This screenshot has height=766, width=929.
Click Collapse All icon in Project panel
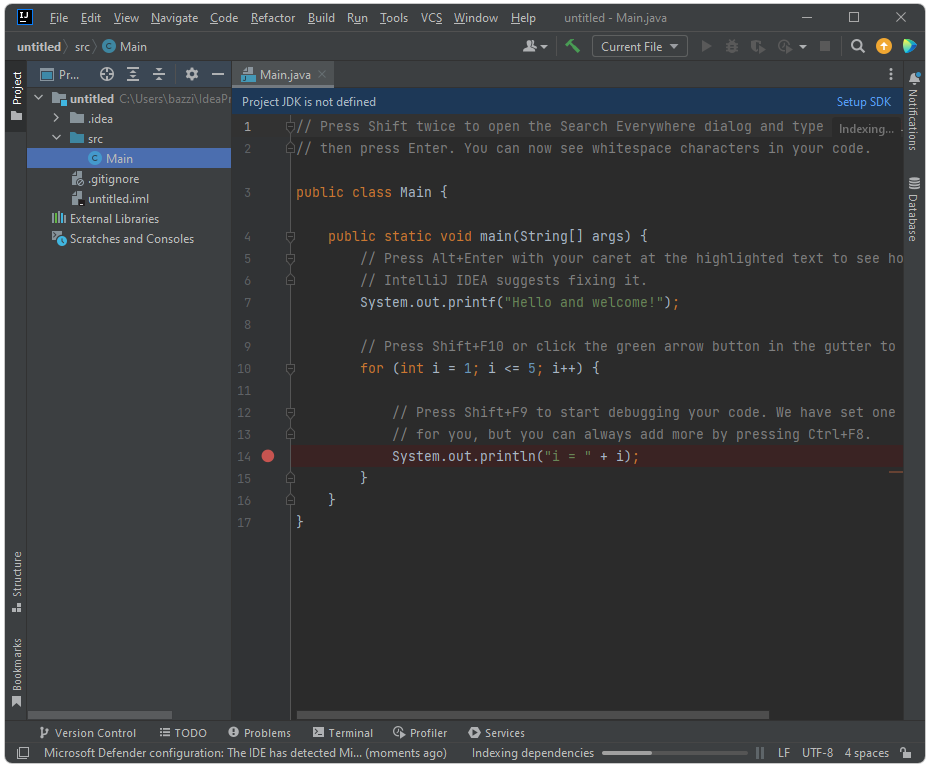tap(159, 74)
